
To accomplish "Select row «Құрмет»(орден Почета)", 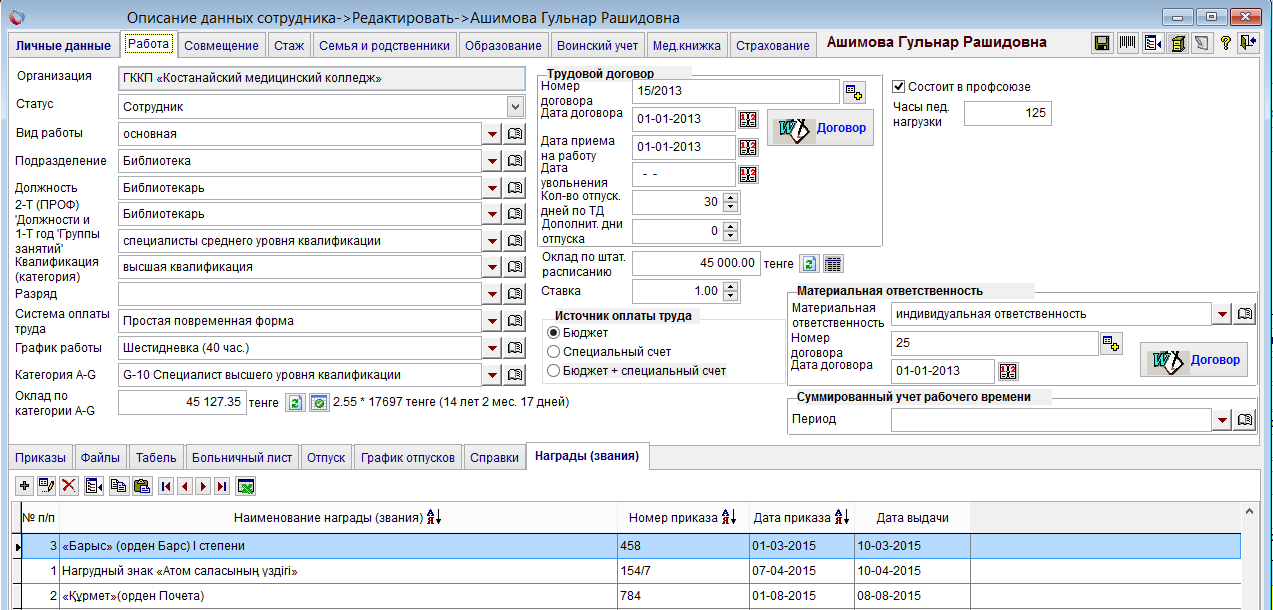I will point(631,597).
